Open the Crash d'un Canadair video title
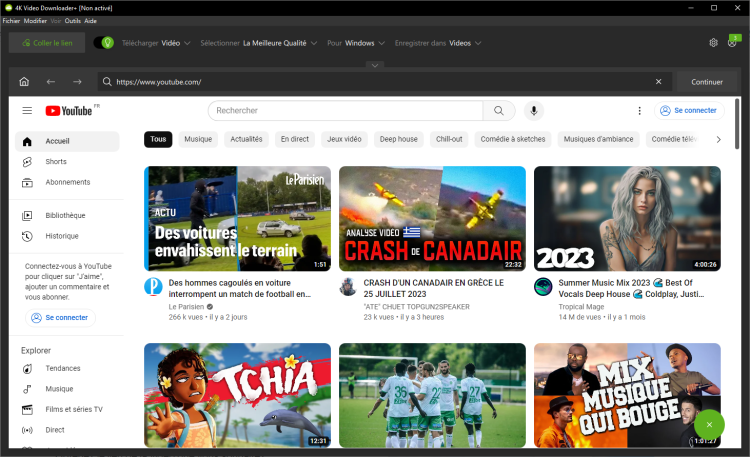Viewport: 750px width, 457px height. (x=433, y=289)
